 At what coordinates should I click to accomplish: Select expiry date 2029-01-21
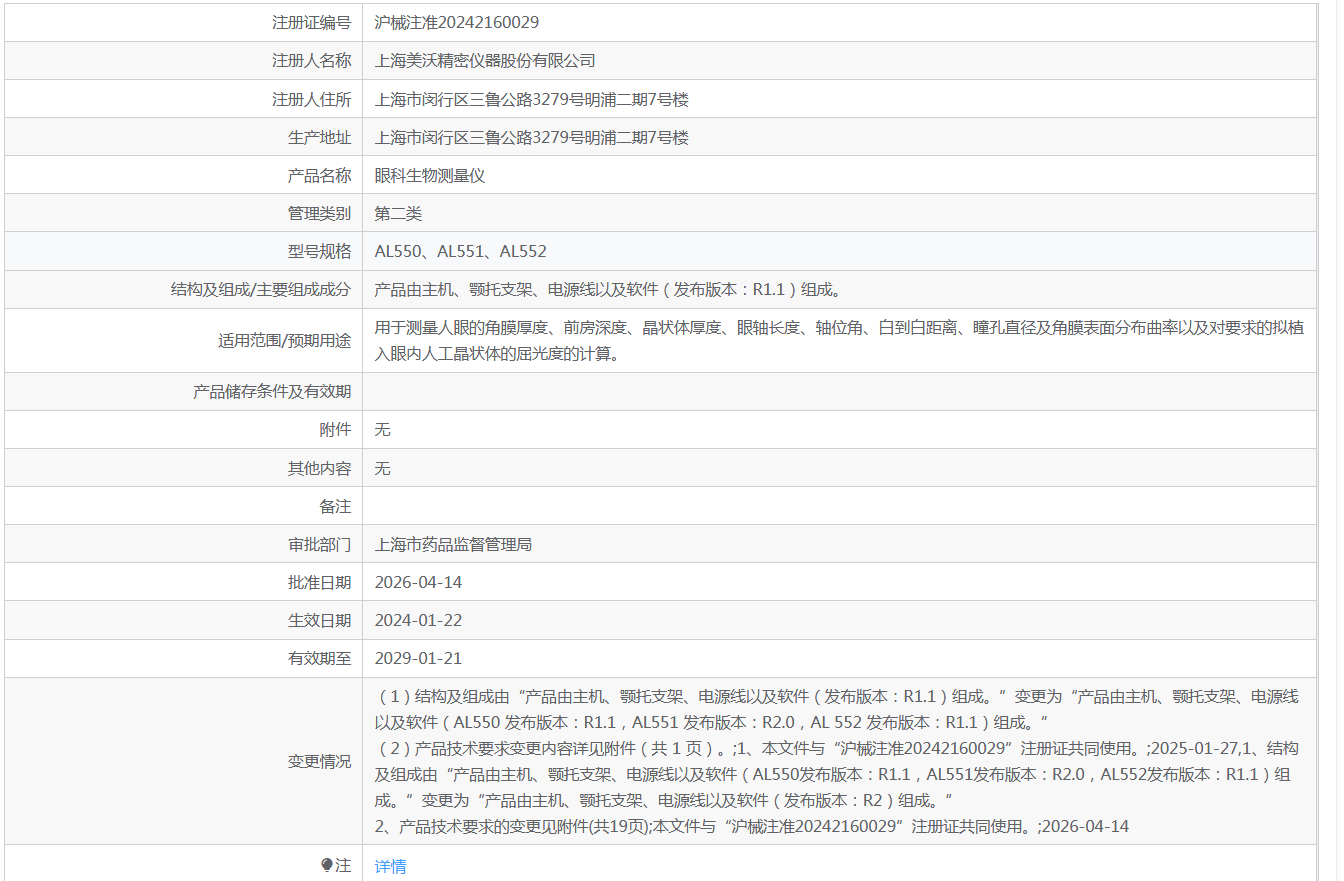click(x=419, y=658)
